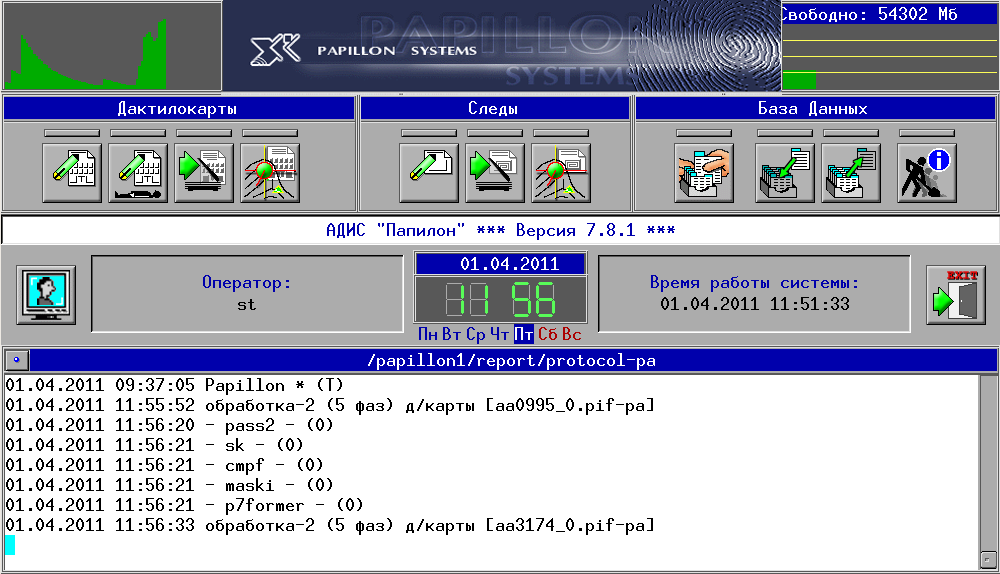Select log line with aa3174_0.pif-pa

[330, 525]
